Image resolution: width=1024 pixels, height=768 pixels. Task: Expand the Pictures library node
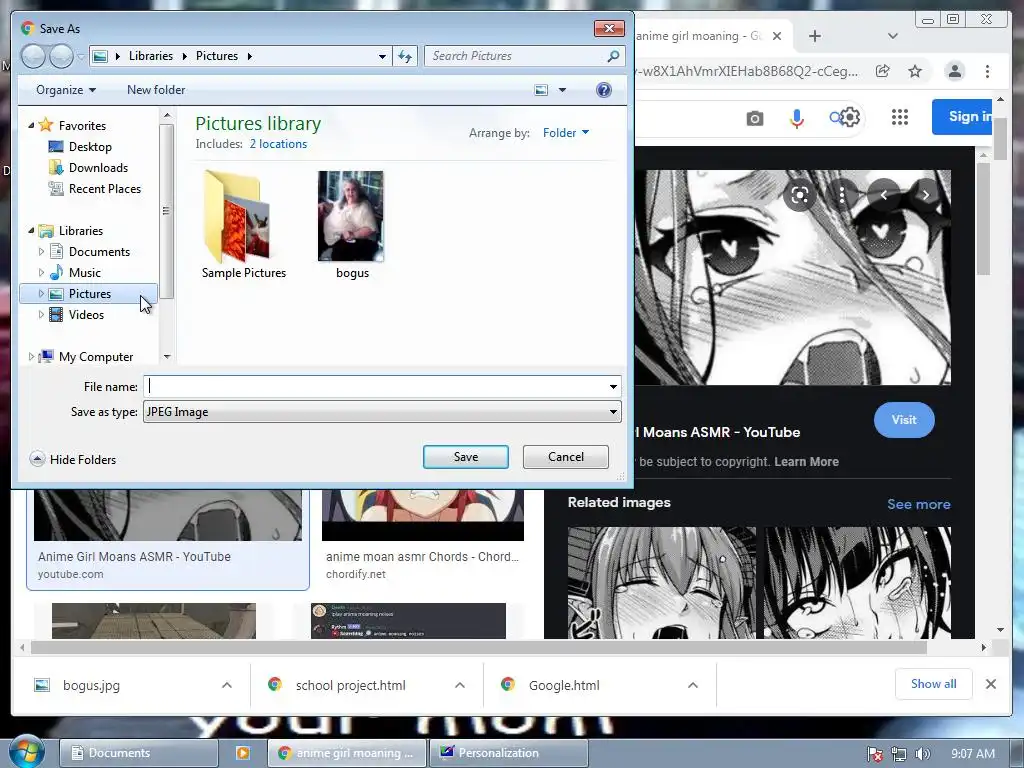coord(41,294)
